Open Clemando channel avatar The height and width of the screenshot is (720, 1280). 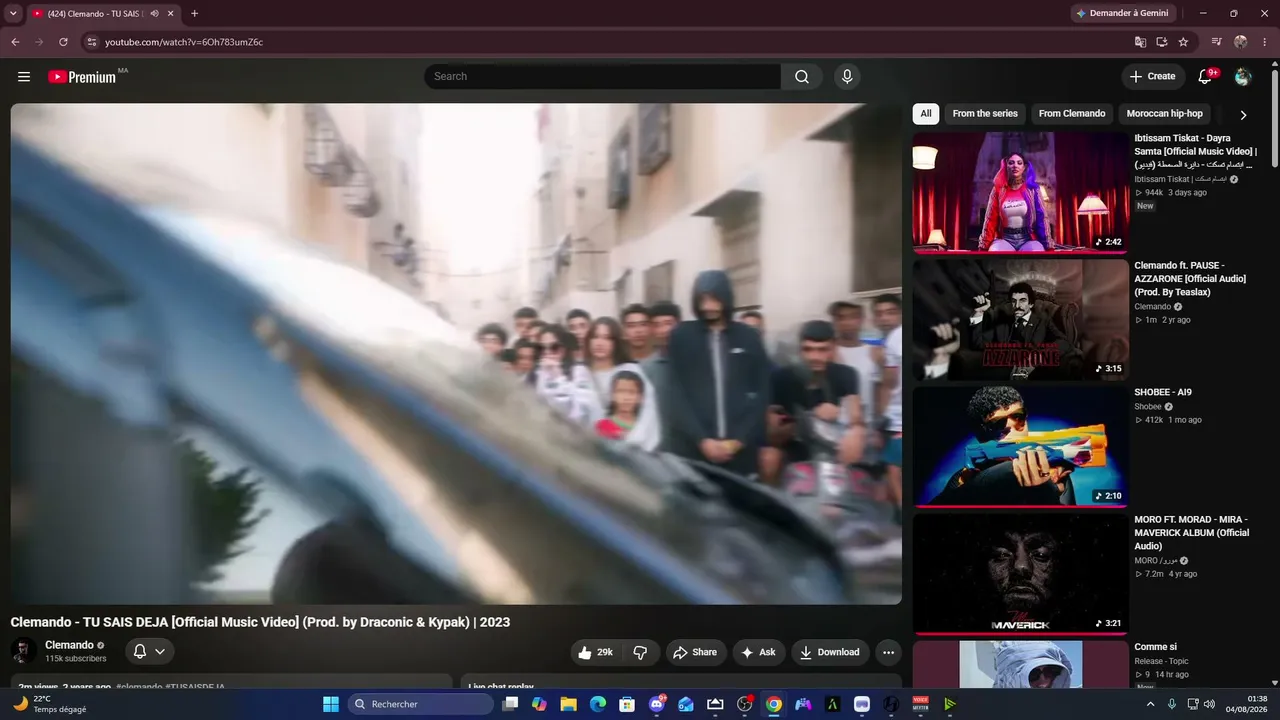24,651
